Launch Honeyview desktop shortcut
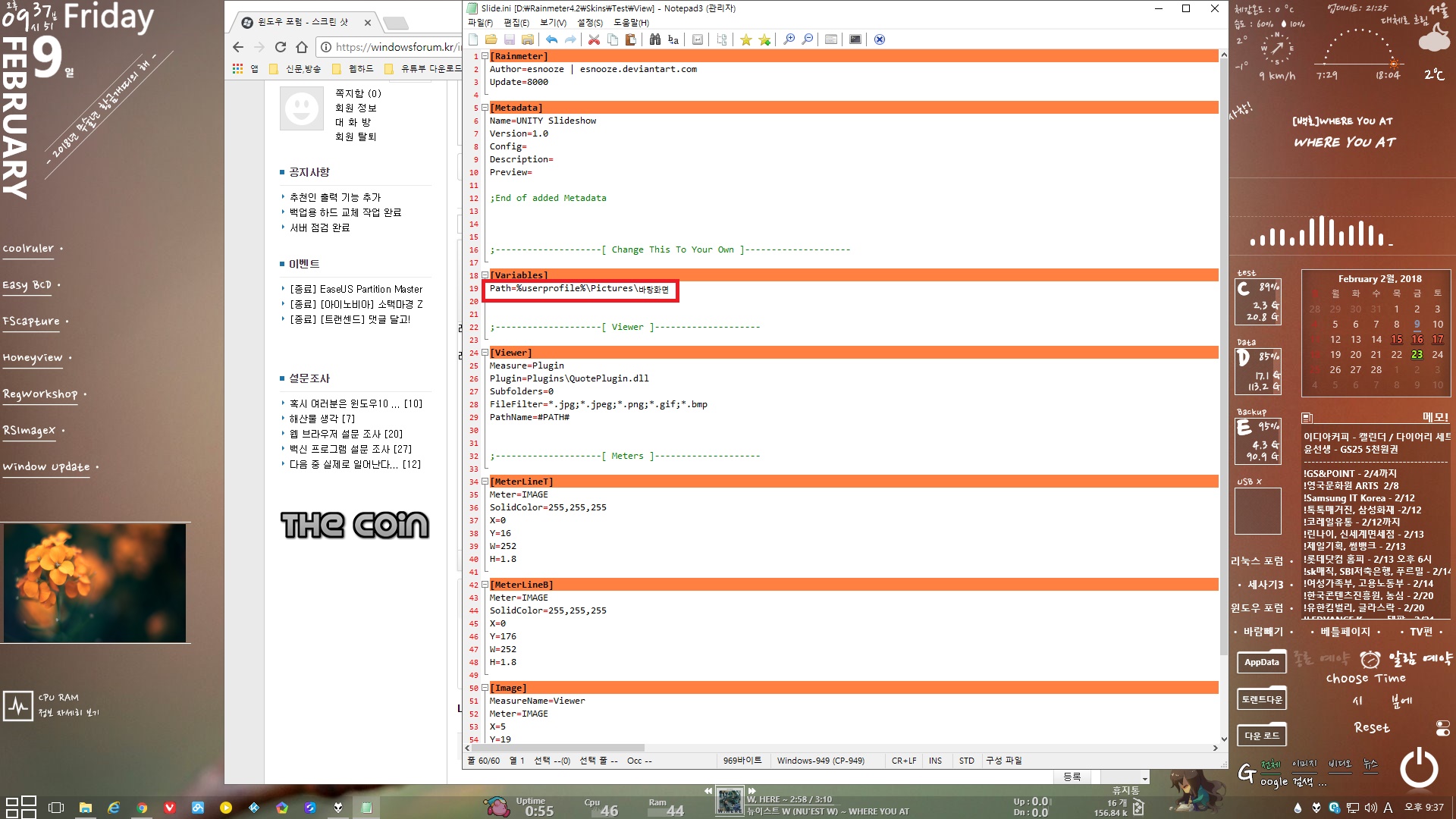Screen dimensions: 1456x819 (33, 358)
